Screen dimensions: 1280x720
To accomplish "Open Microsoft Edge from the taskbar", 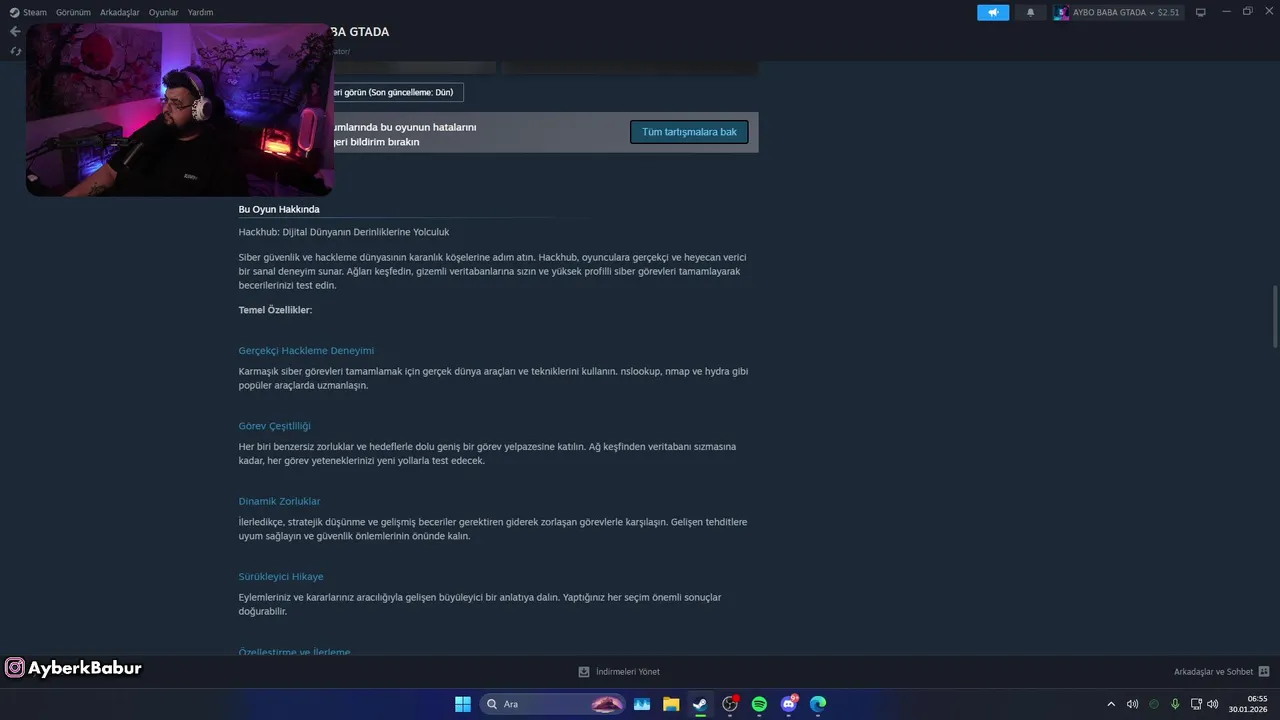I will [818, 704].
